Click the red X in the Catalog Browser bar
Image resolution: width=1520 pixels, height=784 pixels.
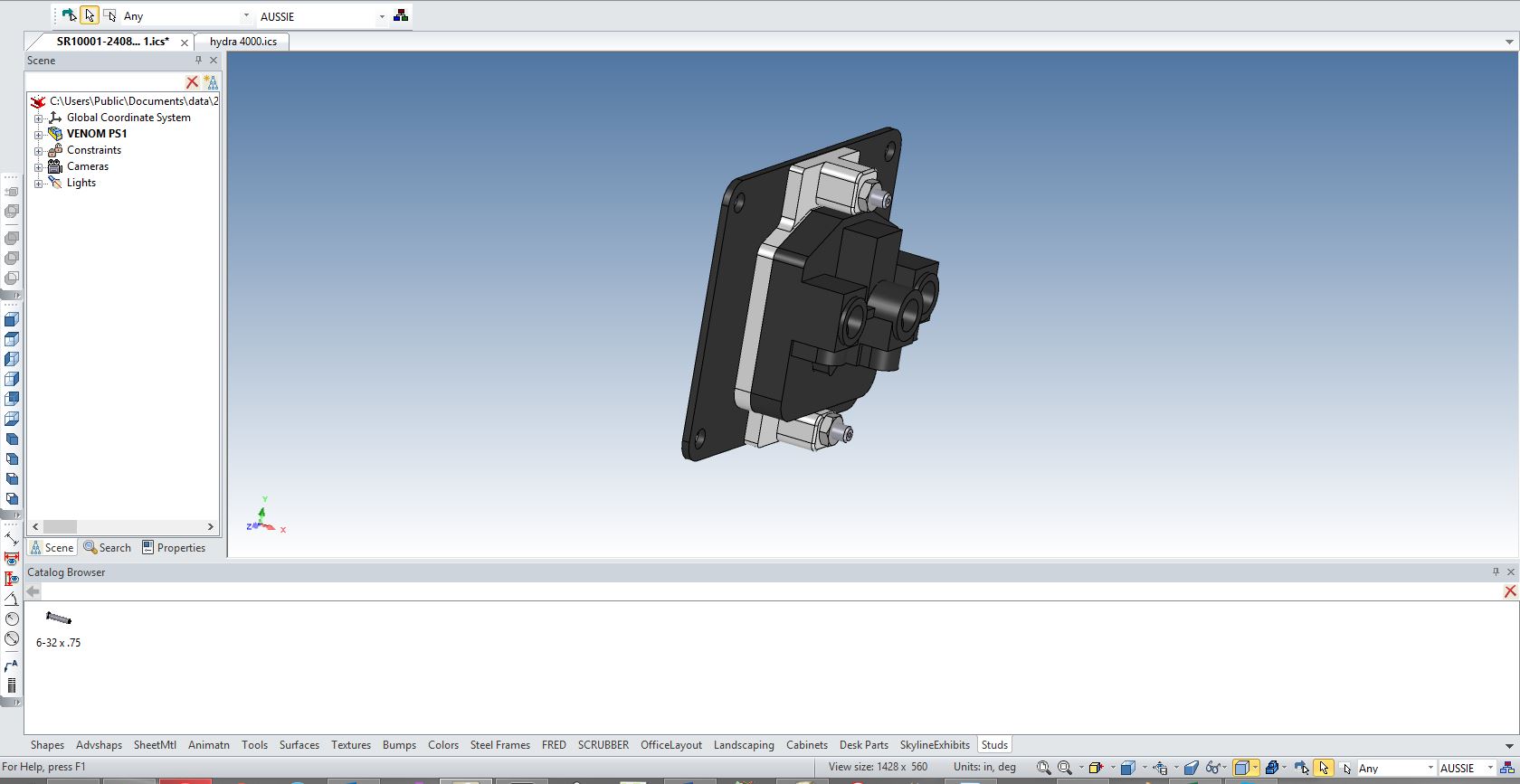[x=1509, y=591]
